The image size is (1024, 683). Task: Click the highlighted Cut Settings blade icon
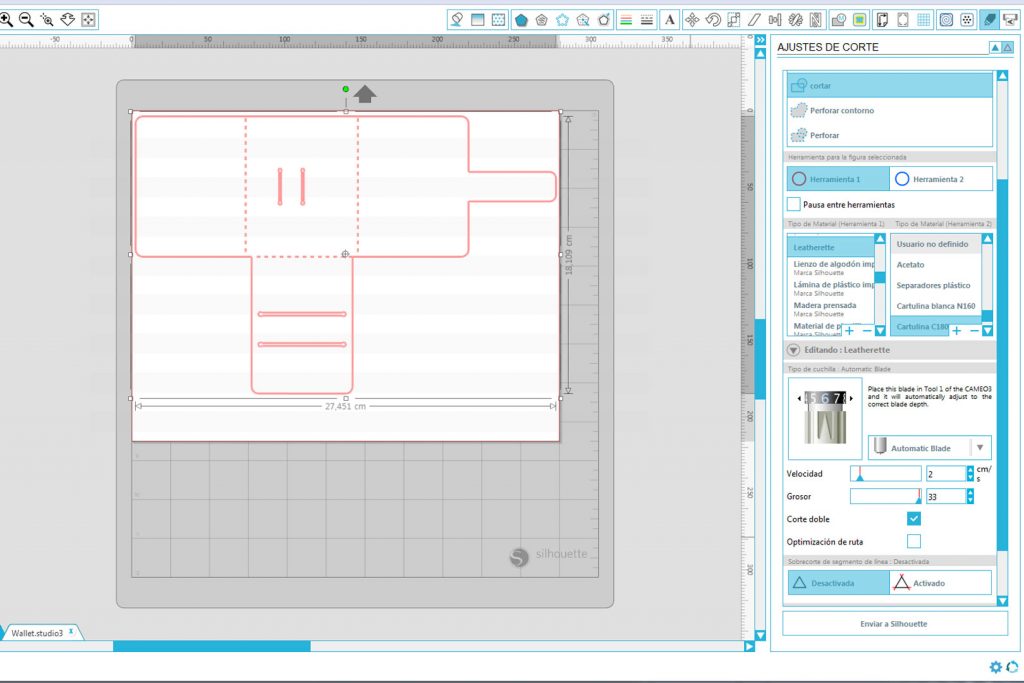[x=990, y=20]
